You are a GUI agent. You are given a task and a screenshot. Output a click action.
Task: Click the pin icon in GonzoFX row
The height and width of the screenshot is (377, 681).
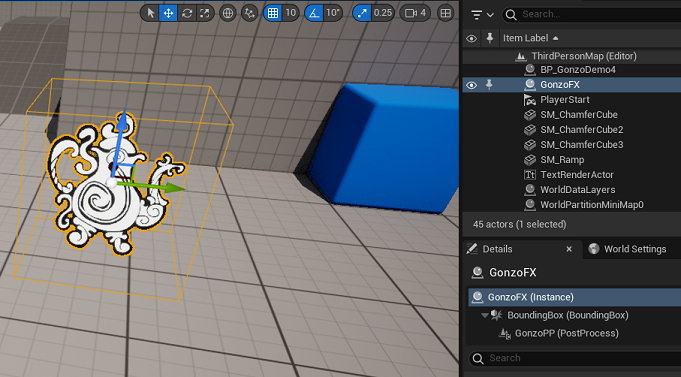[489, 85]
